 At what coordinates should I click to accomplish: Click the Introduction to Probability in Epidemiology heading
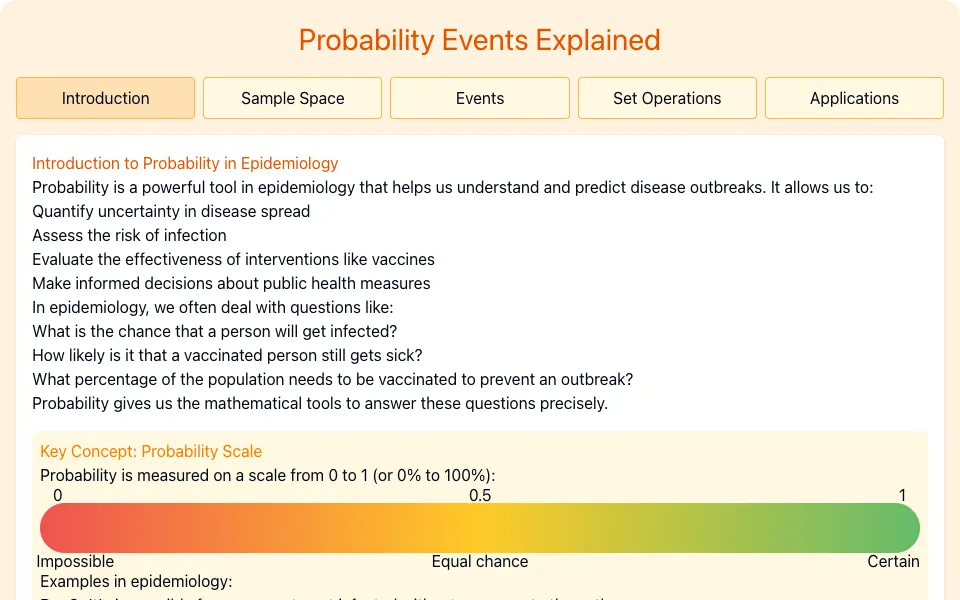(x=185, y=163)
